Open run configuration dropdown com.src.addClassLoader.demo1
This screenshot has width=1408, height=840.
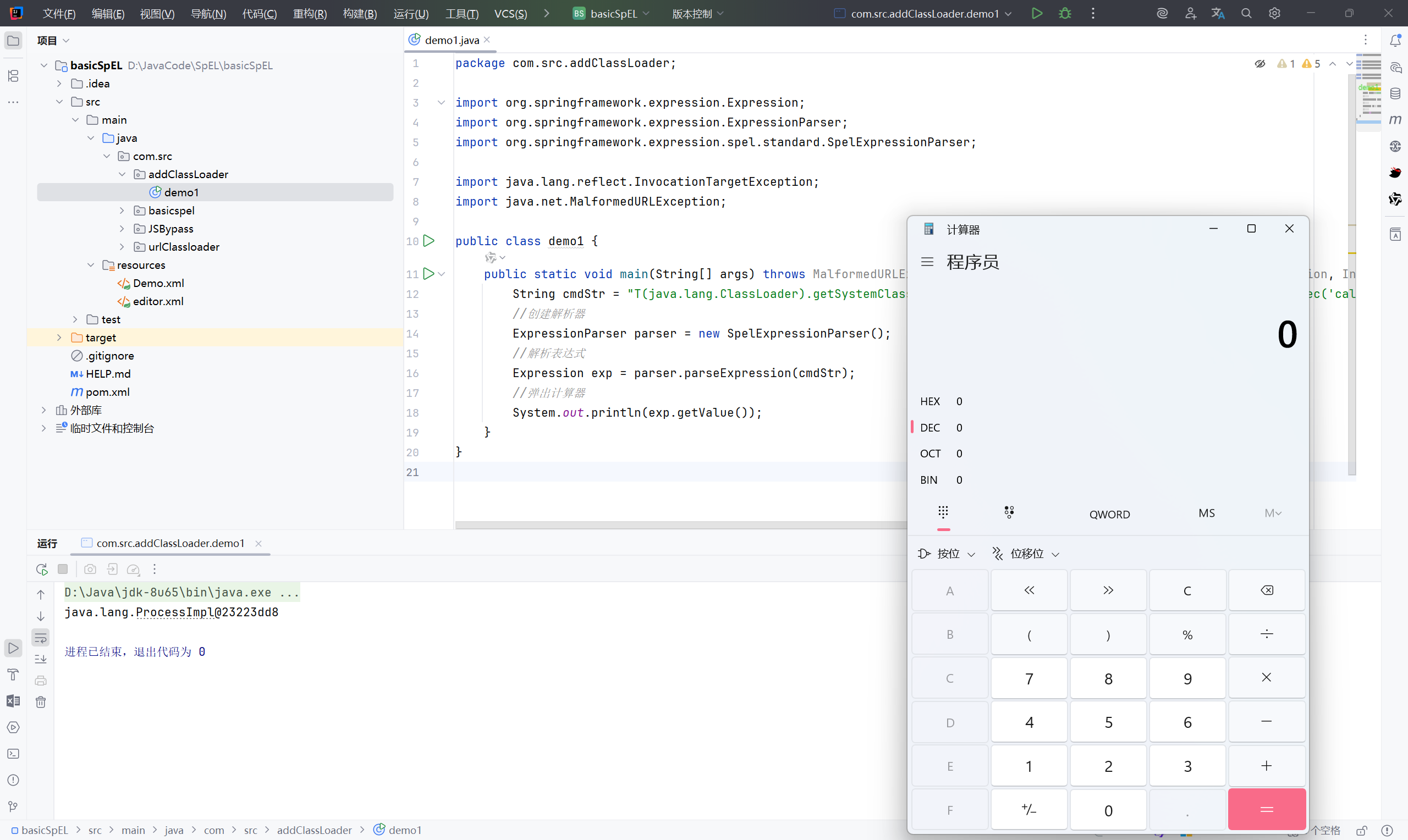coord(924,14)
